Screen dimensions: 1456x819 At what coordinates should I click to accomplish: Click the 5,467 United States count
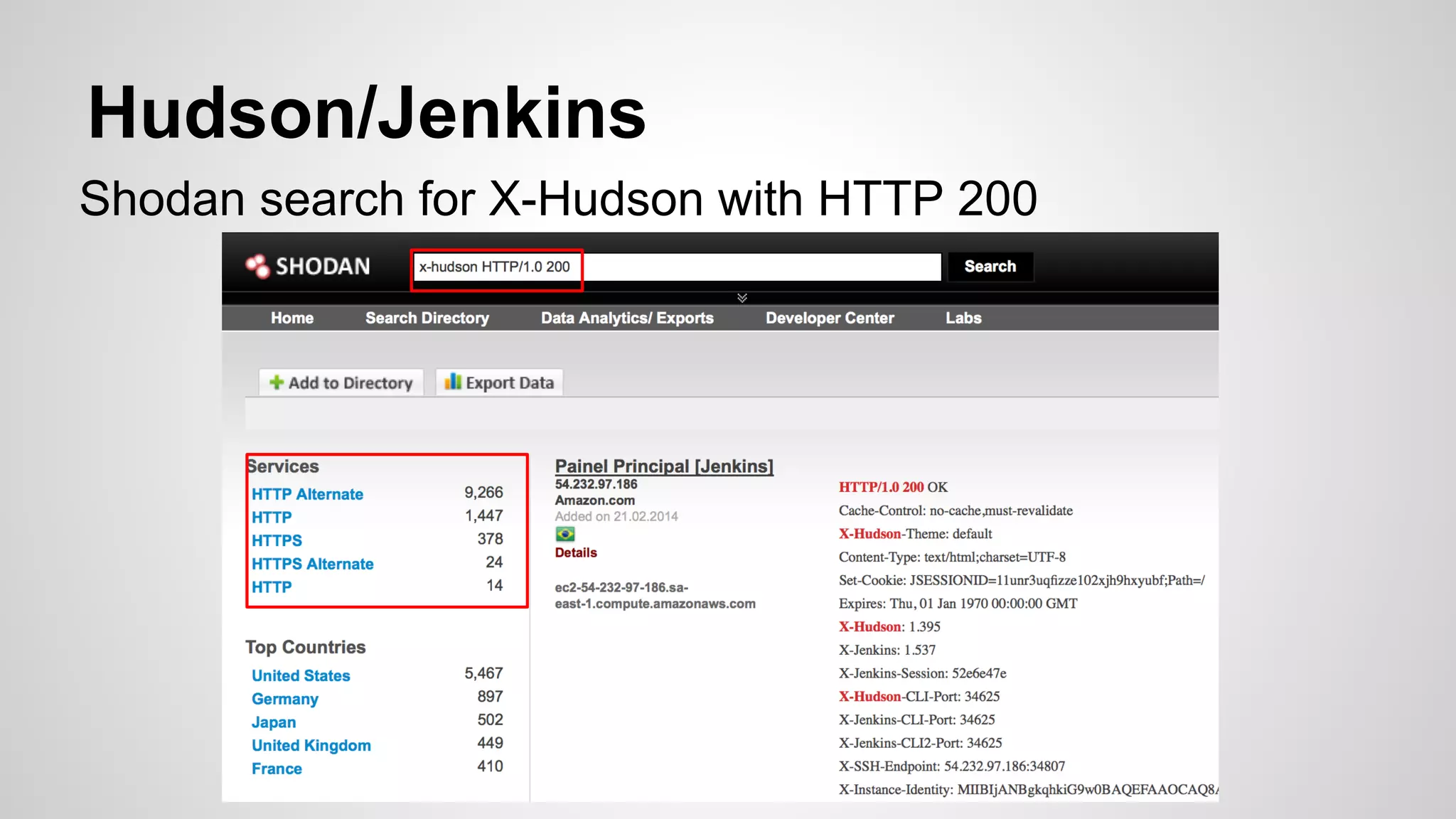coord(483,673)
